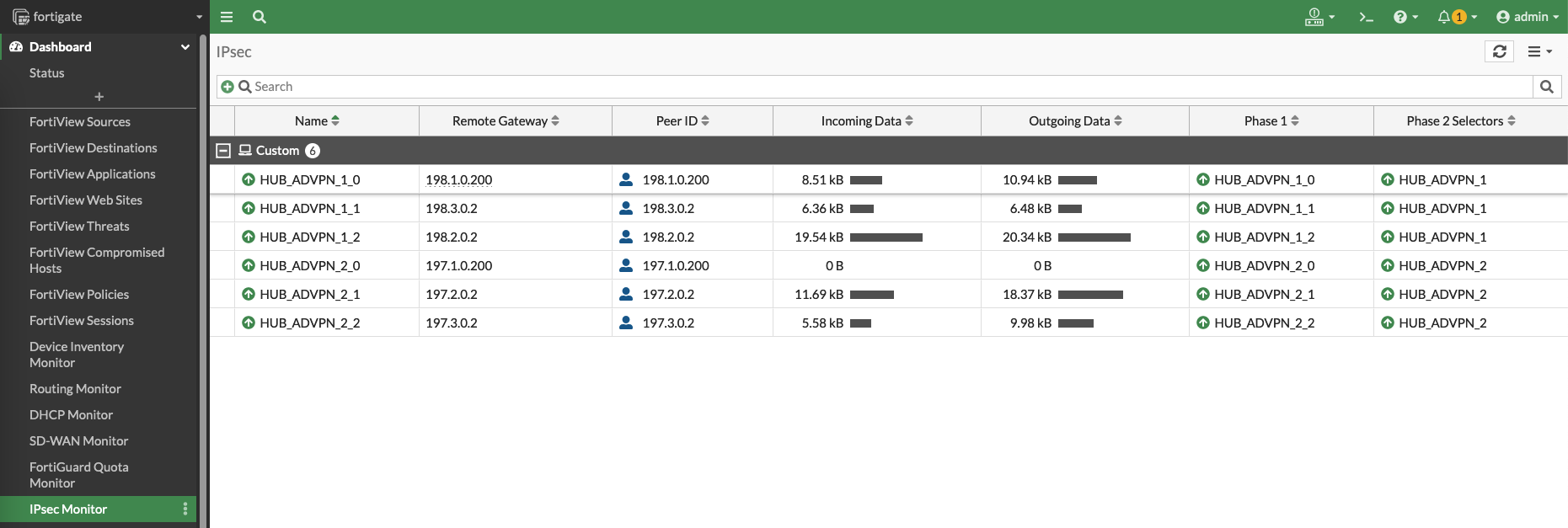
Task: Expand the panel options list menu
Action: pos(1539,51)
